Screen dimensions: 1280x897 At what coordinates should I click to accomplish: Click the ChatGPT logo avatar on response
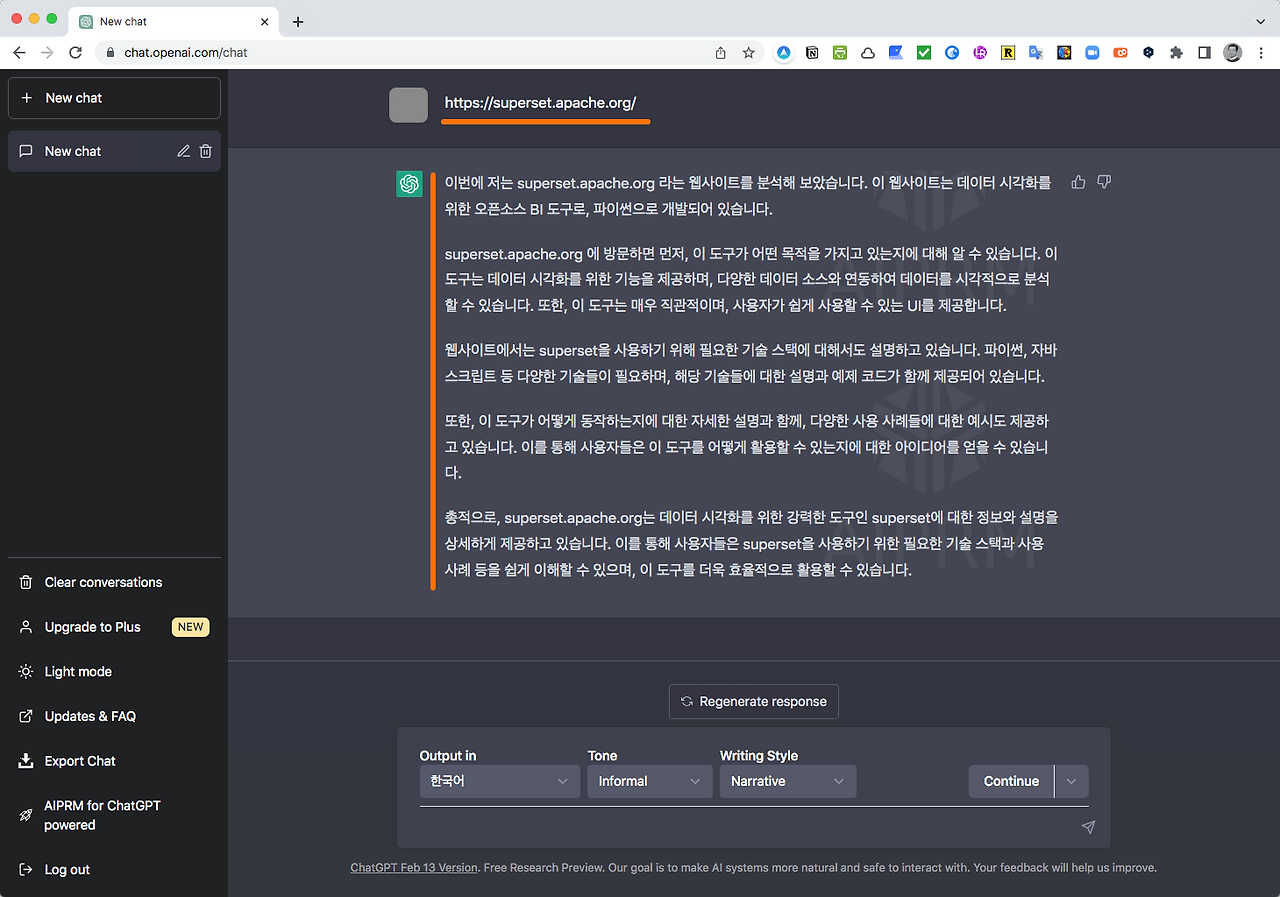409,184
